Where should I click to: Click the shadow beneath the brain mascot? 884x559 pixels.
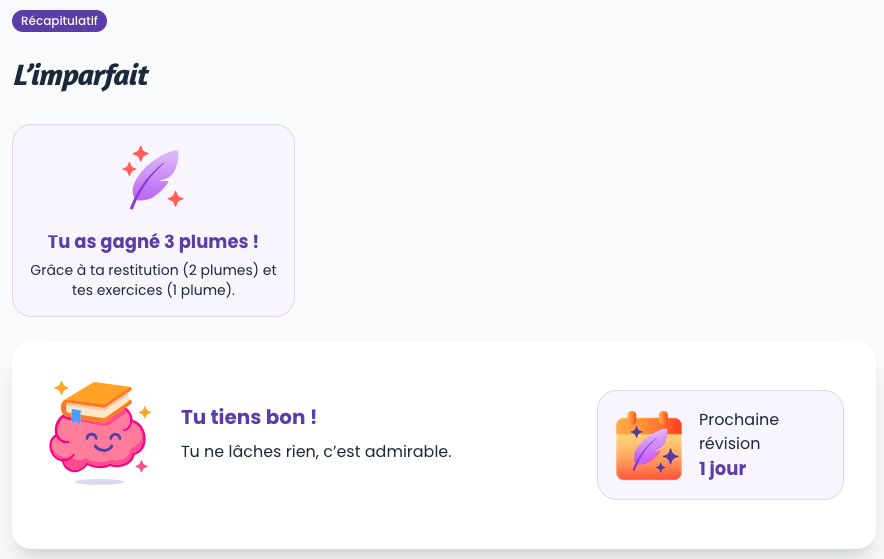point(99,482)
